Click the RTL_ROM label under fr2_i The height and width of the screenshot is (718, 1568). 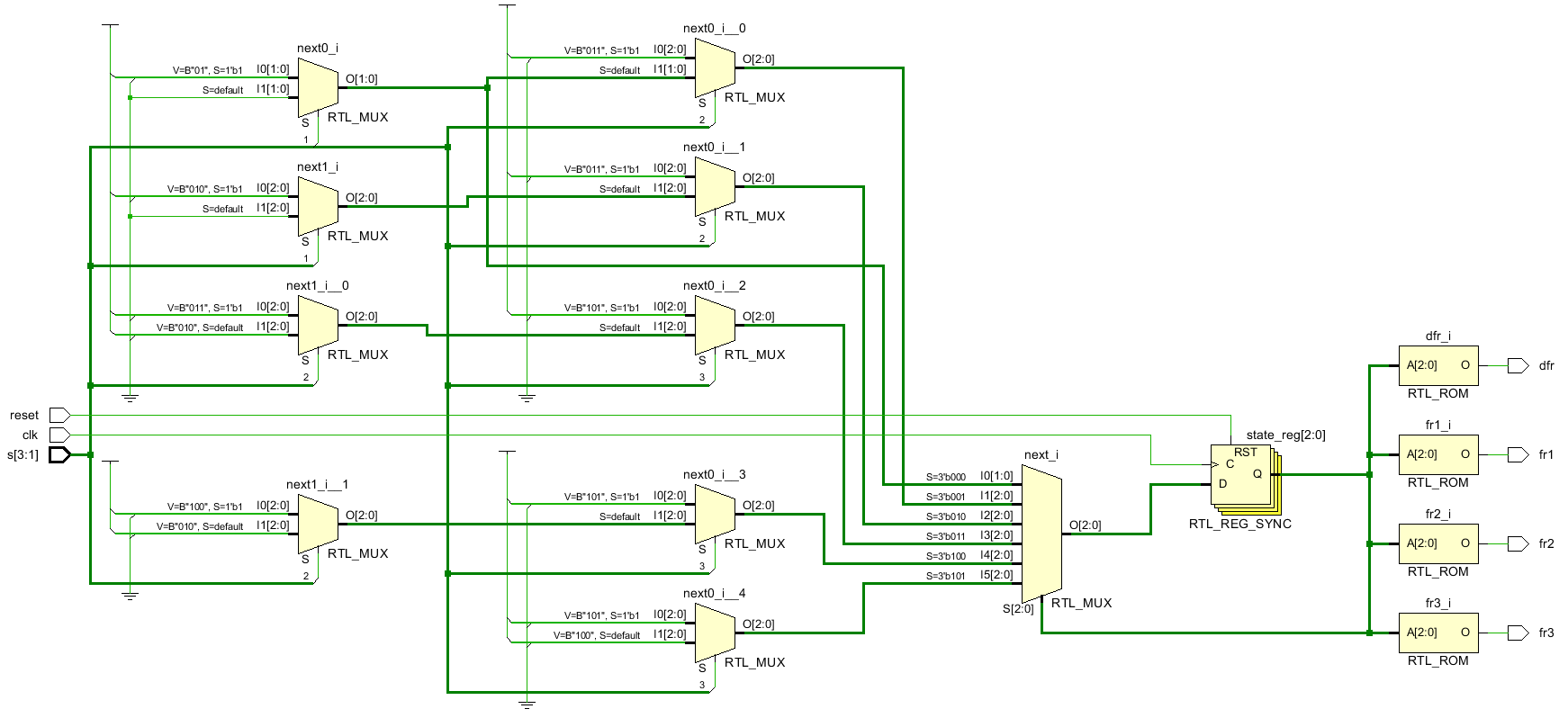(1438, 572)
